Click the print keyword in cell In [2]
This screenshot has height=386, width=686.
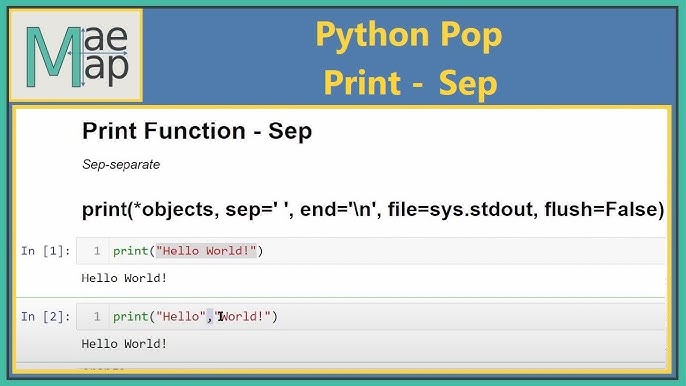(130, 317)
